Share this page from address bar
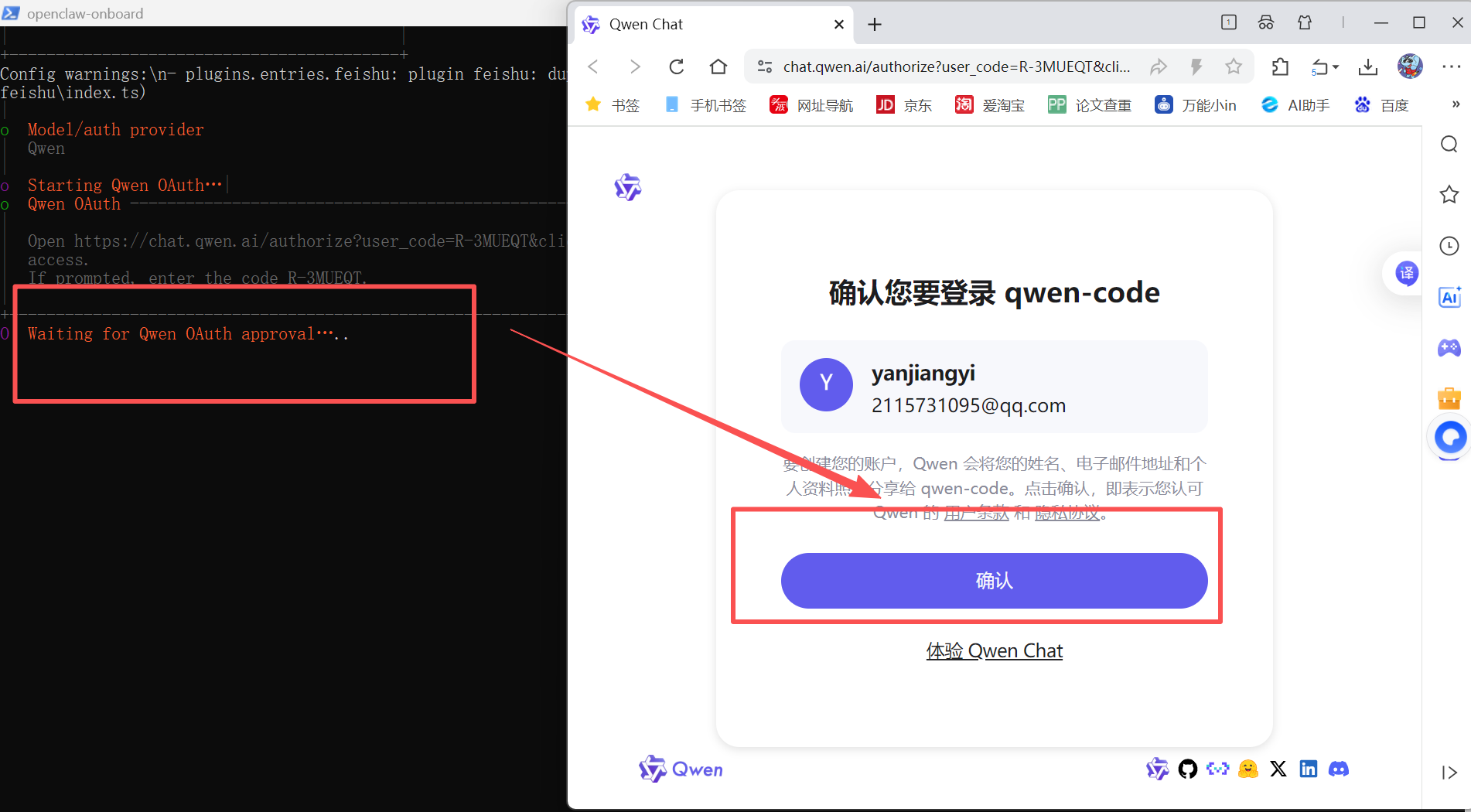Viewport: 1471px width, 812px height. [1158, 67]
